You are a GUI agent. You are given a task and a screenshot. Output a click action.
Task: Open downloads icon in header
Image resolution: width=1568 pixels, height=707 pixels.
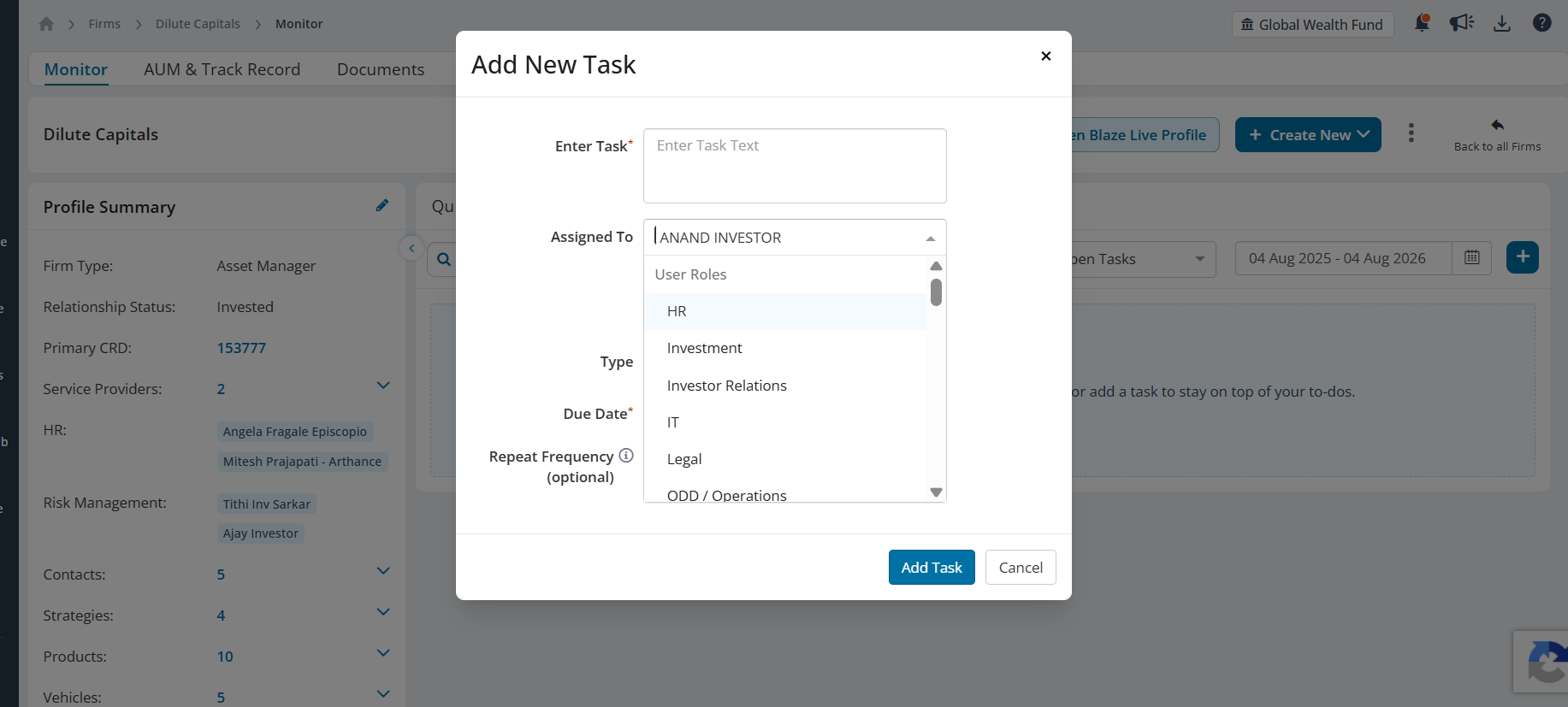pyautogui.click(x=1501, y=23)
